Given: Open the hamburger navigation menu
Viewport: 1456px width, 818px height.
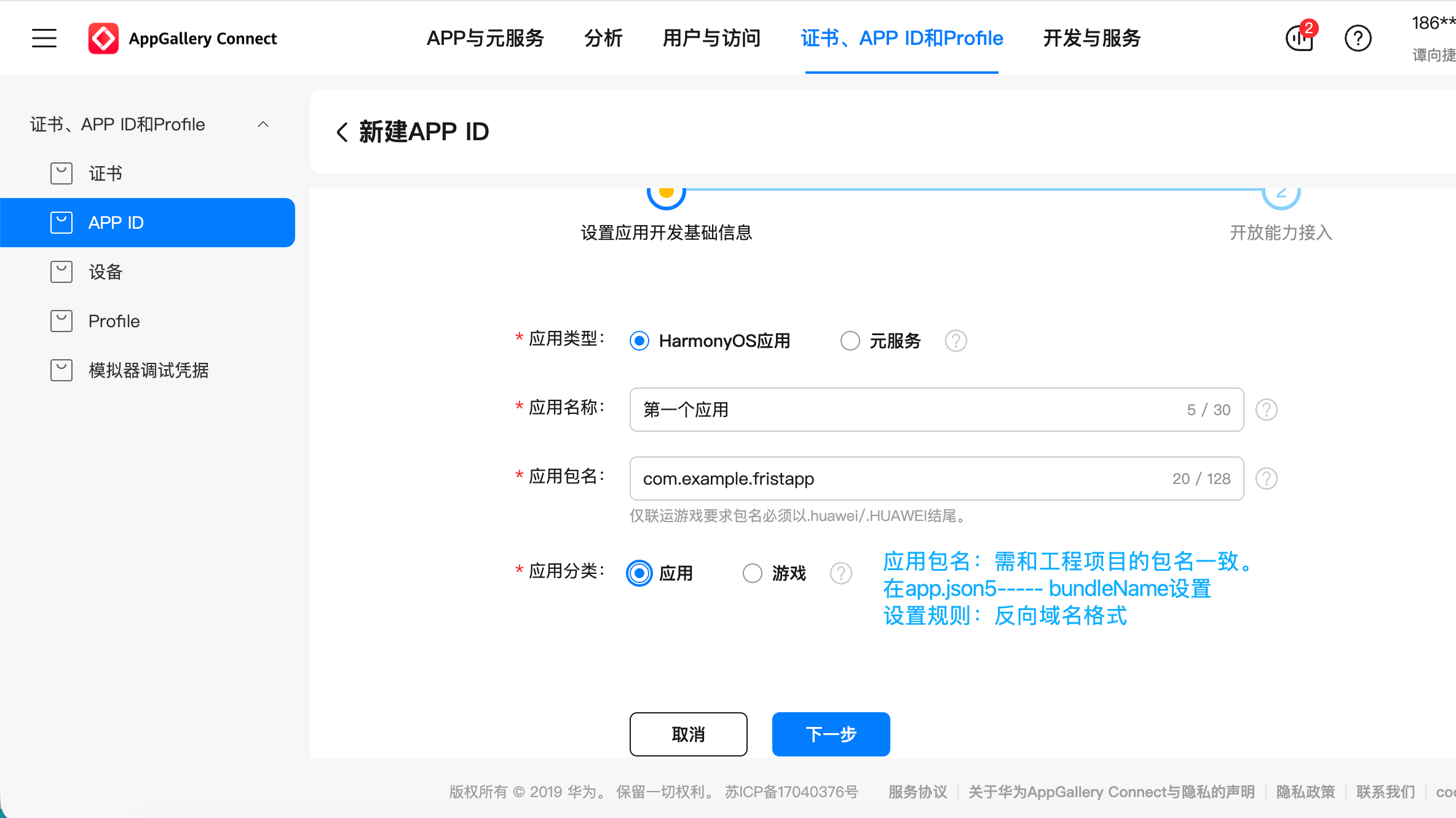Looking at the screenshot, I should click(x=44, y=38).
